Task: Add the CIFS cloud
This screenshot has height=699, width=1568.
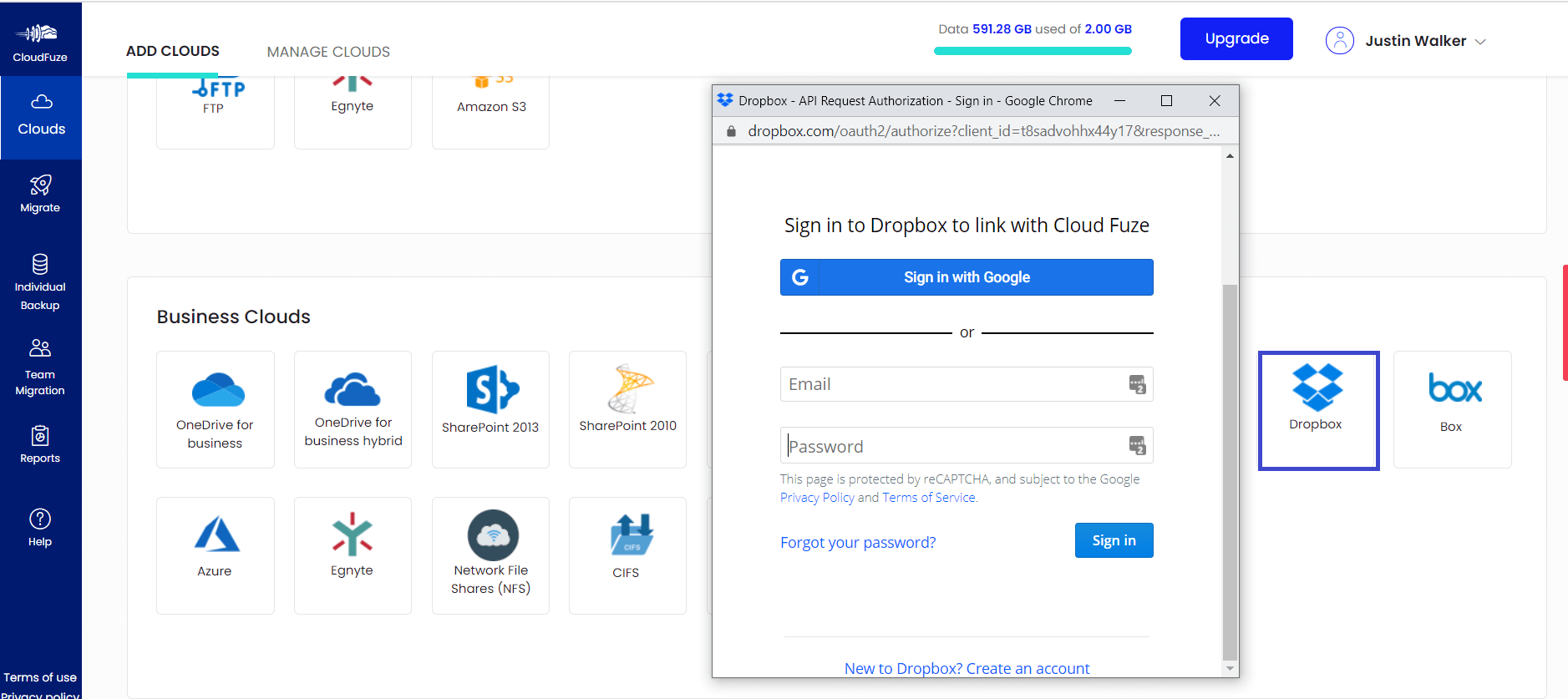Action: (x=627, y=555)
